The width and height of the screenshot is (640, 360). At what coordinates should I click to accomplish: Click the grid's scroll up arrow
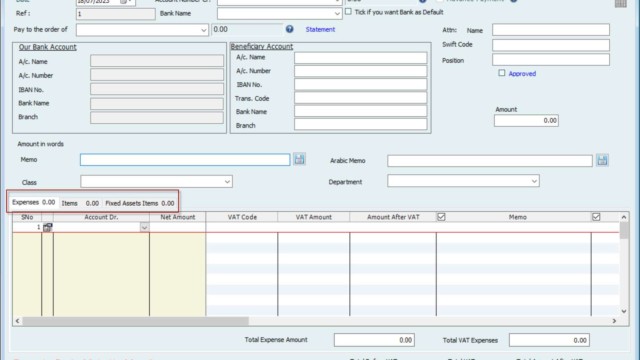[x=624, y=217]
